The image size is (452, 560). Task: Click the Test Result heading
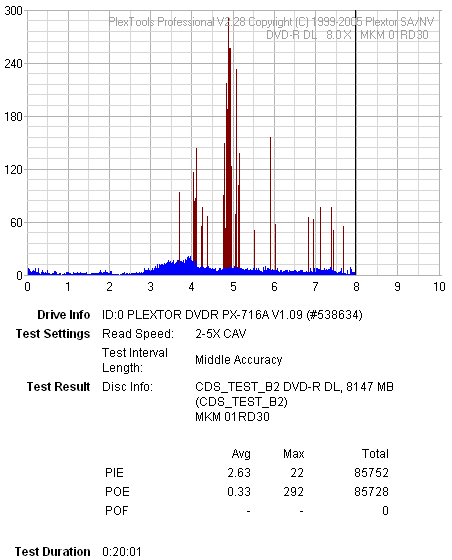coord(59,386)
